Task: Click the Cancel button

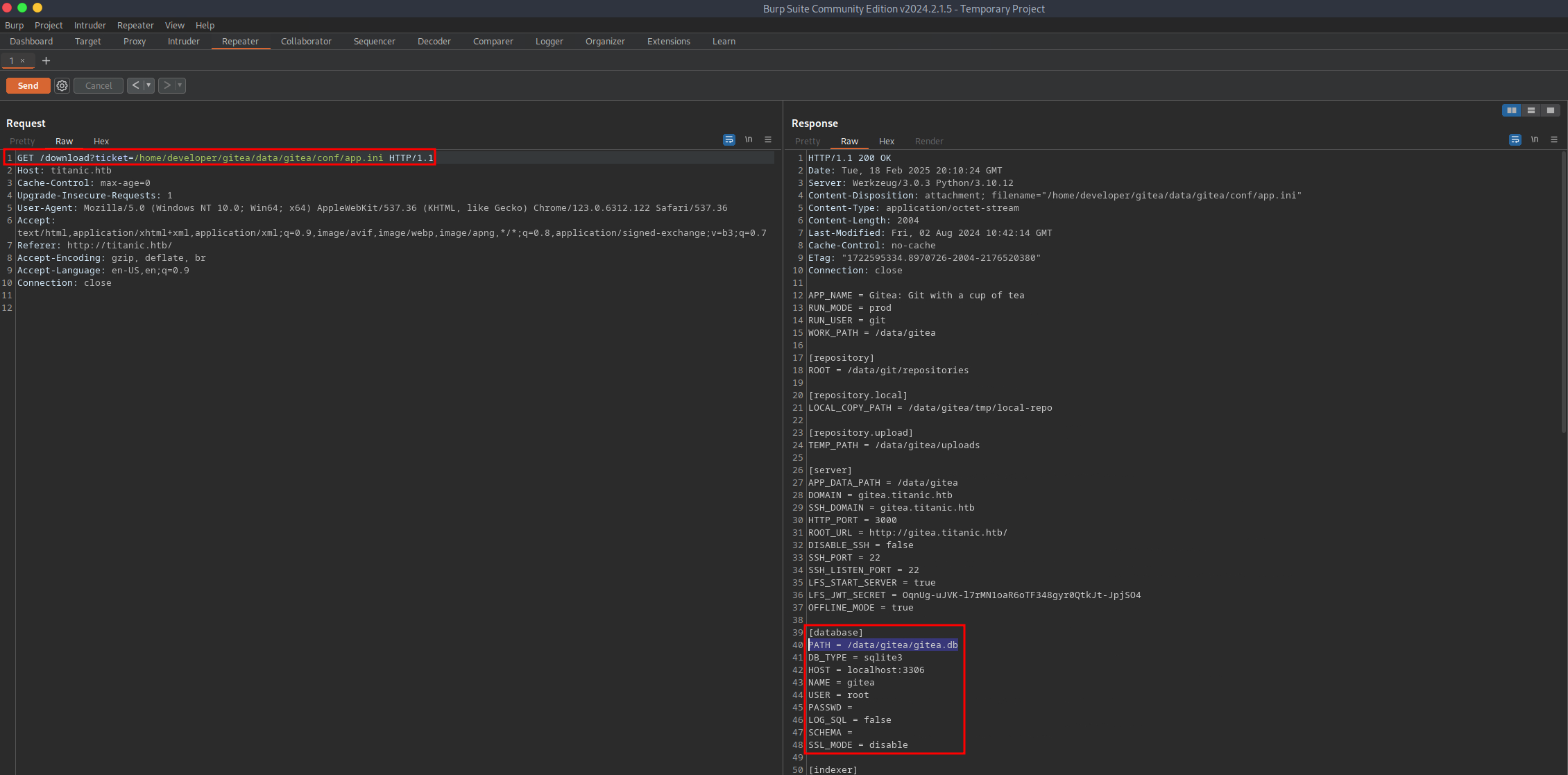Action: (x=99, y=85)
